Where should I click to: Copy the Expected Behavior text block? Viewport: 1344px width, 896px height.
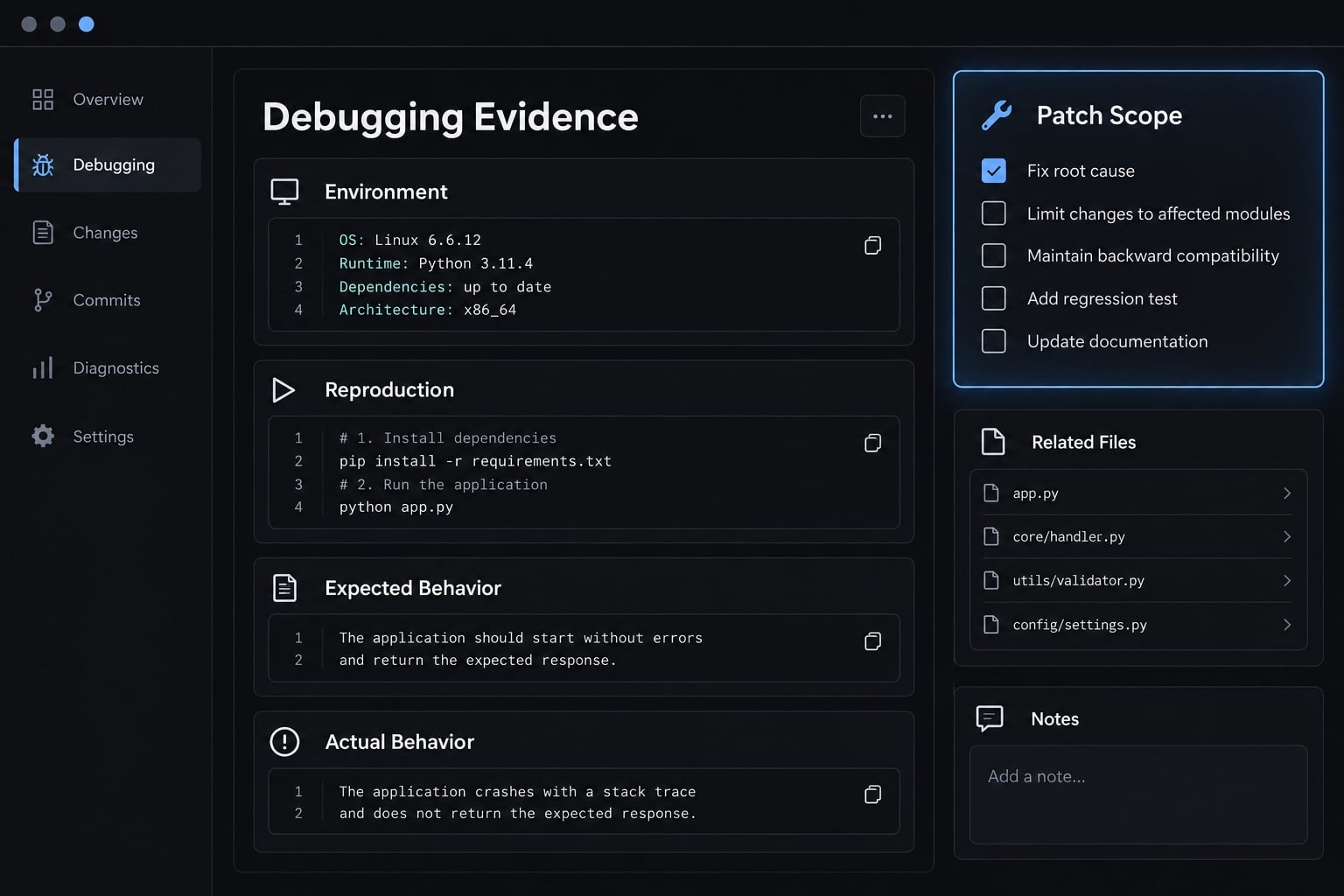(872, 641)
